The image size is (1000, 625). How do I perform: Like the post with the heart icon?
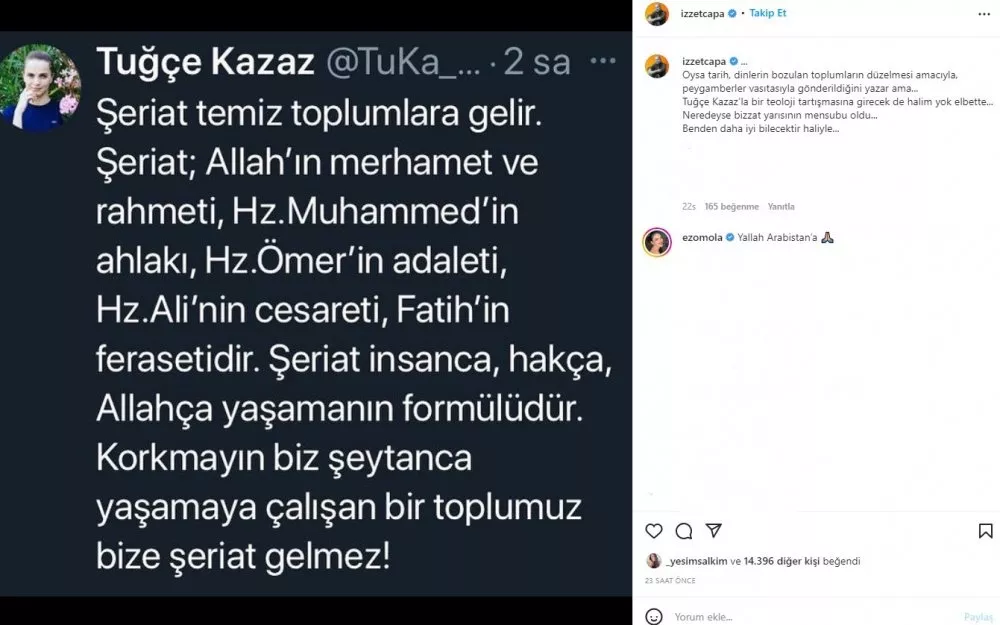point(654,531)
